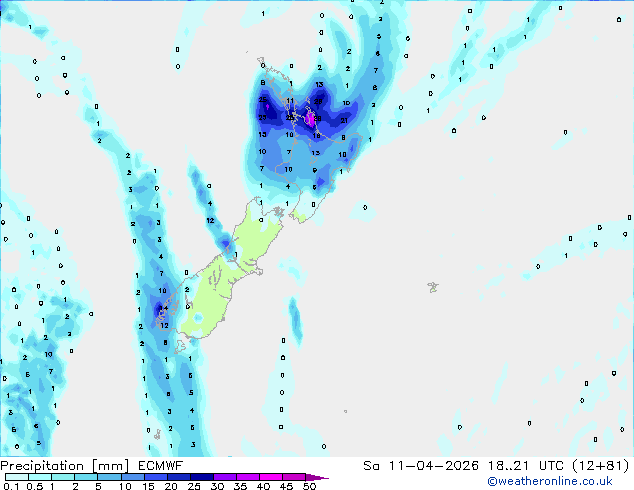The width and height of the screenshot is (634, 490).
Task: Click the legend value label '25'
Action: click(194, 486)
